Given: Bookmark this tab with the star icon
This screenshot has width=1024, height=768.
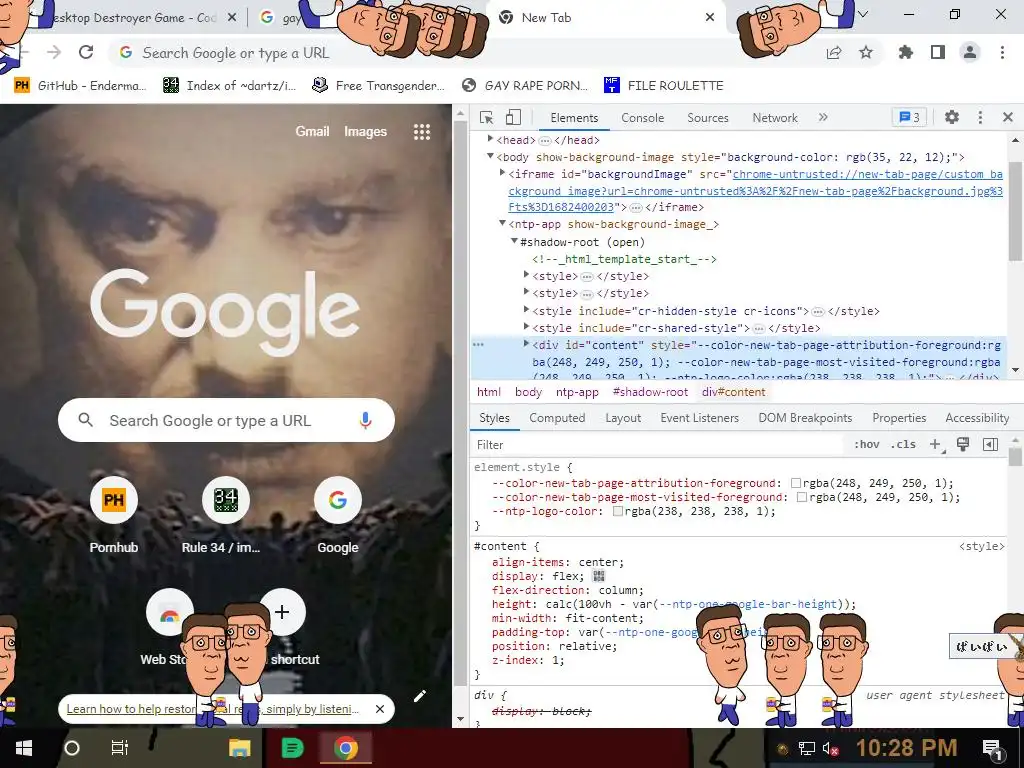Looking at the screenshot, I should point(866,52).
